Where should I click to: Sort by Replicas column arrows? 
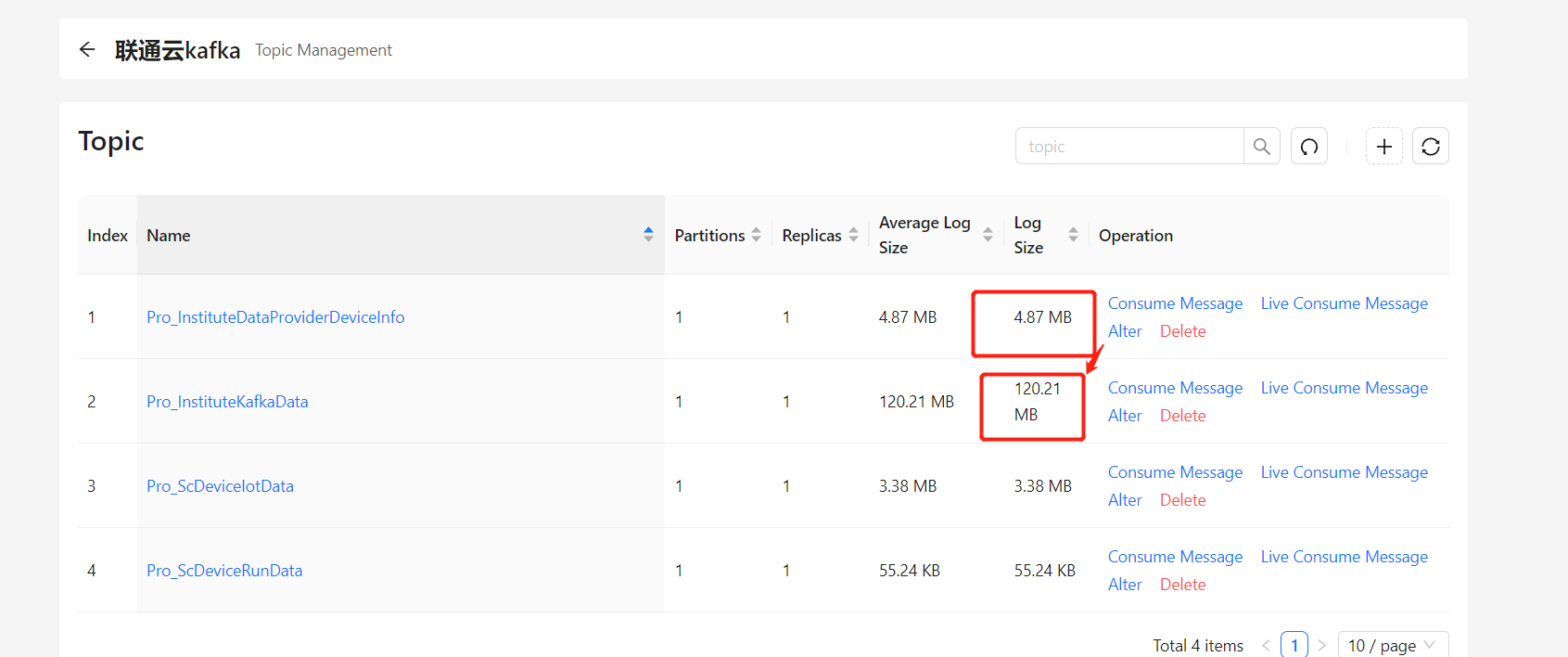coord(853,235)
